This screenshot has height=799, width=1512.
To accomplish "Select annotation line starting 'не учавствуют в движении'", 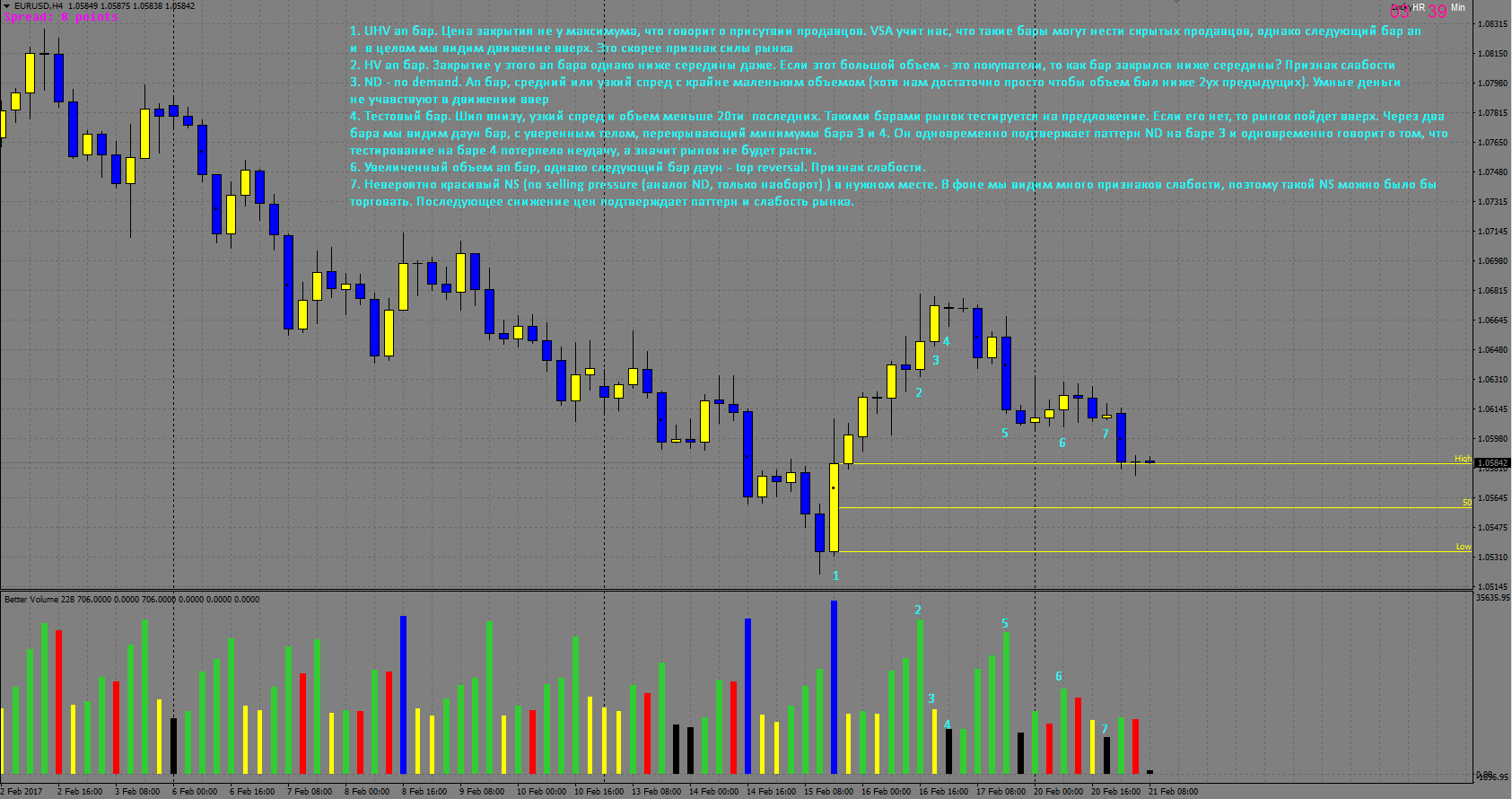I will click(x=450, y=99).
